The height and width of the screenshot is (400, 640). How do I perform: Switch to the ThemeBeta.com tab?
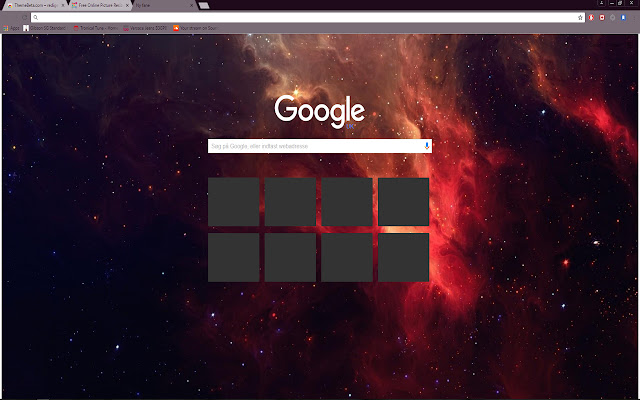click(x=35, y=5)
